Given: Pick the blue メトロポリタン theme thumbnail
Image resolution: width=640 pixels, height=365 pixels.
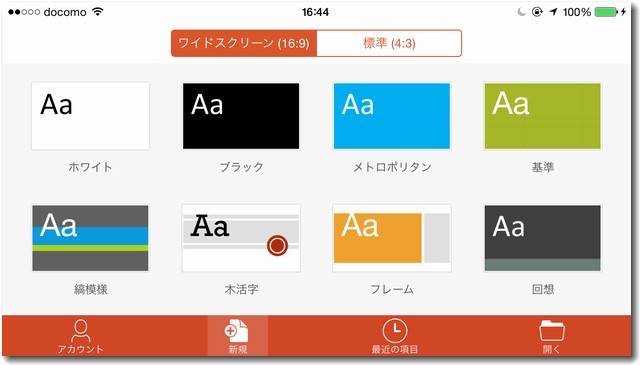Looking at the screenshot, I should (392, 116).
